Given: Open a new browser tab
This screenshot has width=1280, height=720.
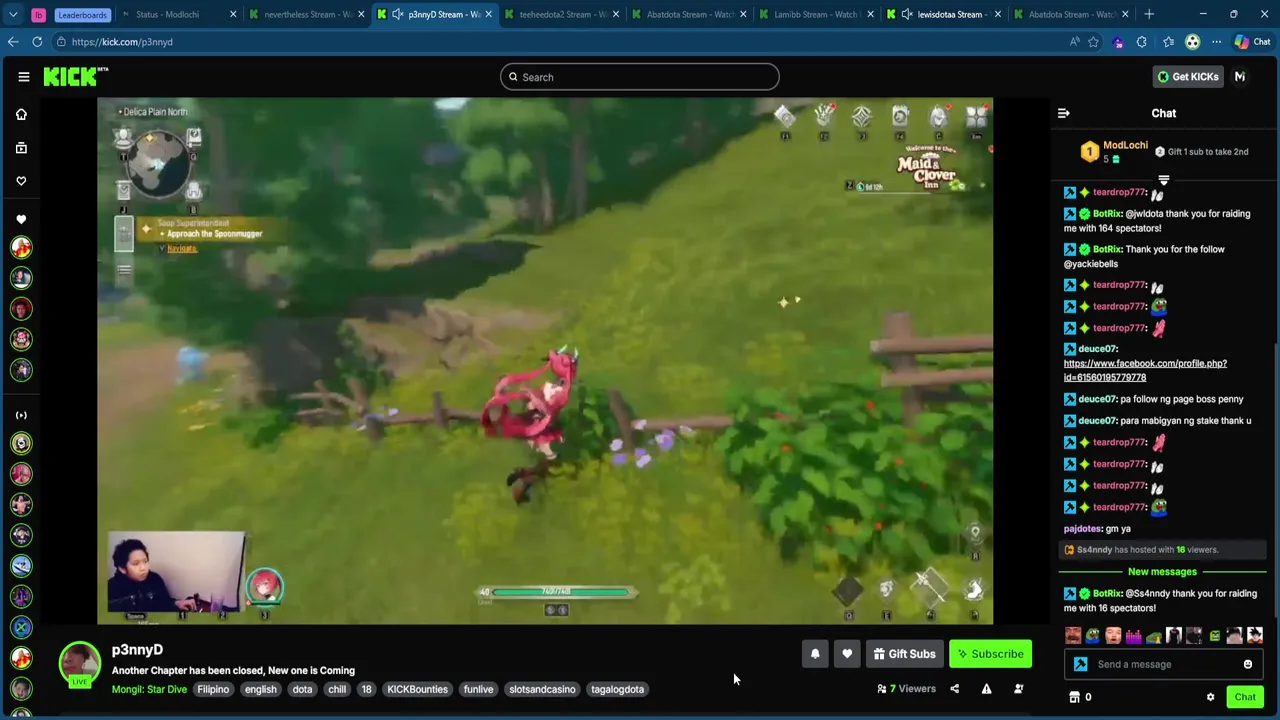Looking at the screenshot, I should 1148,14.
